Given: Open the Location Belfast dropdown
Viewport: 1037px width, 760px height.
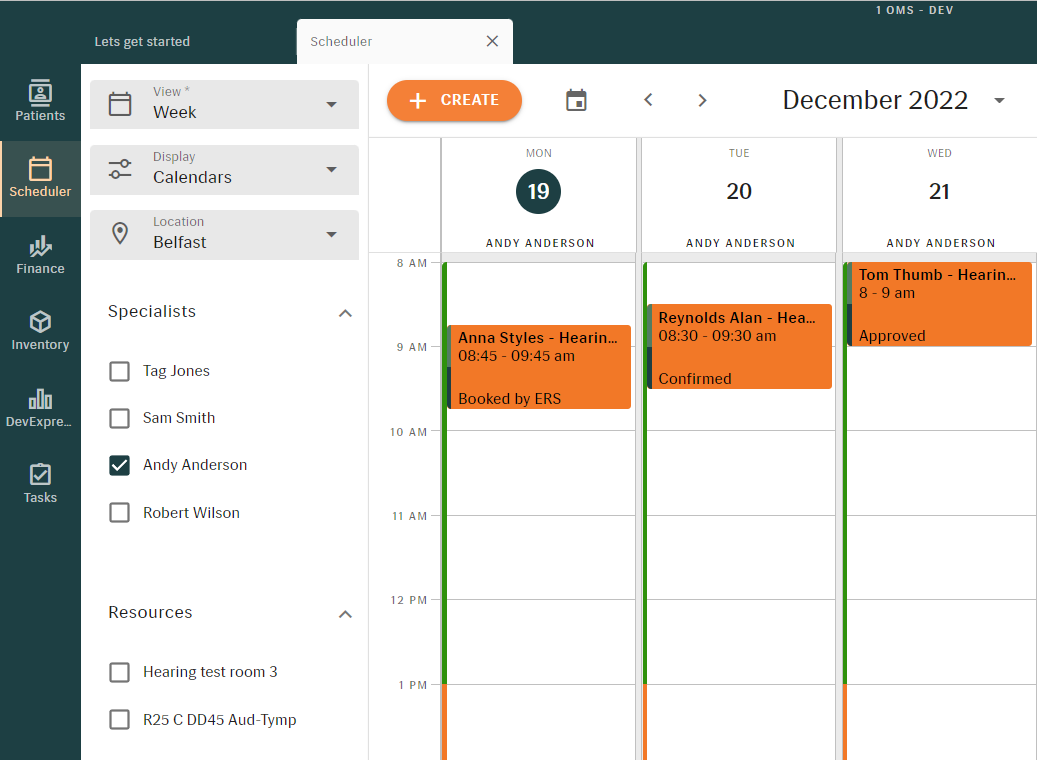Looking at the screenshot, I should click(224, 235).
